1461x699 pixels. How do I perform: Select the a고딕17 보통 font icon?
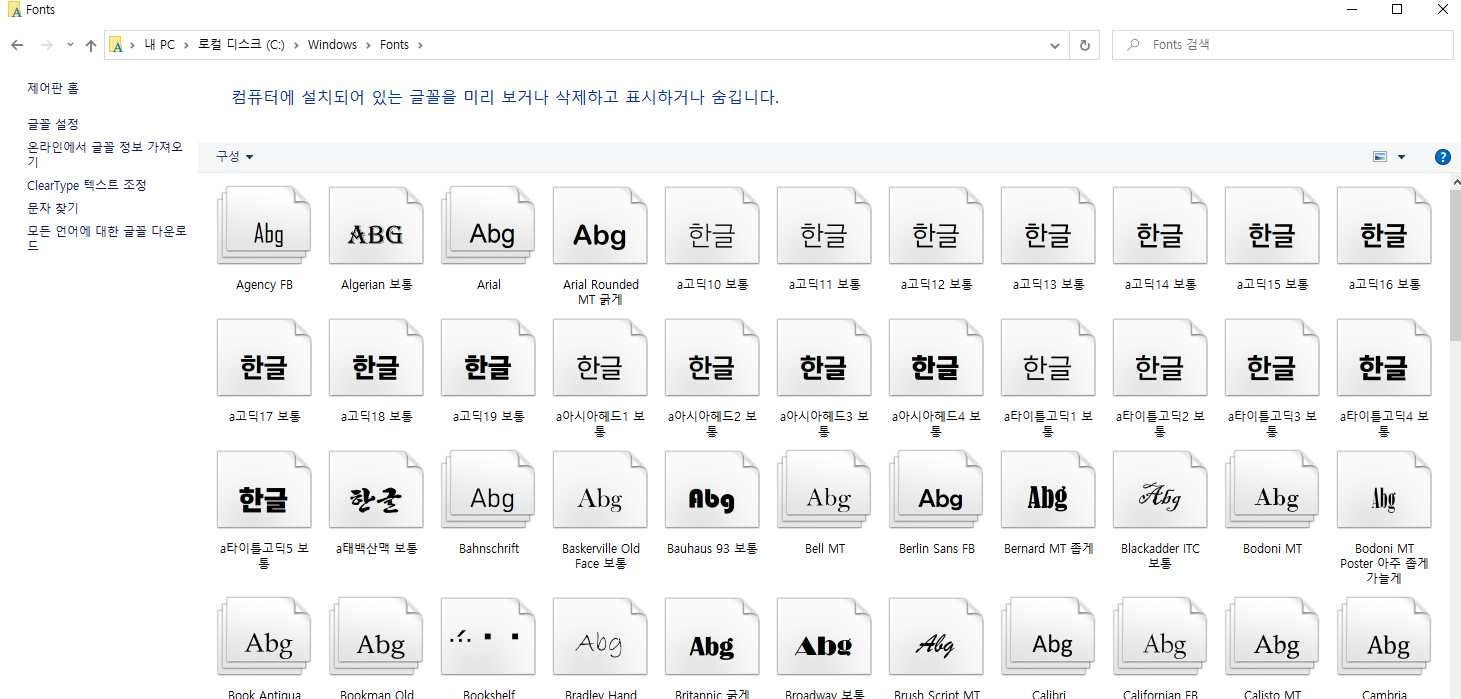tap(264, 358)
